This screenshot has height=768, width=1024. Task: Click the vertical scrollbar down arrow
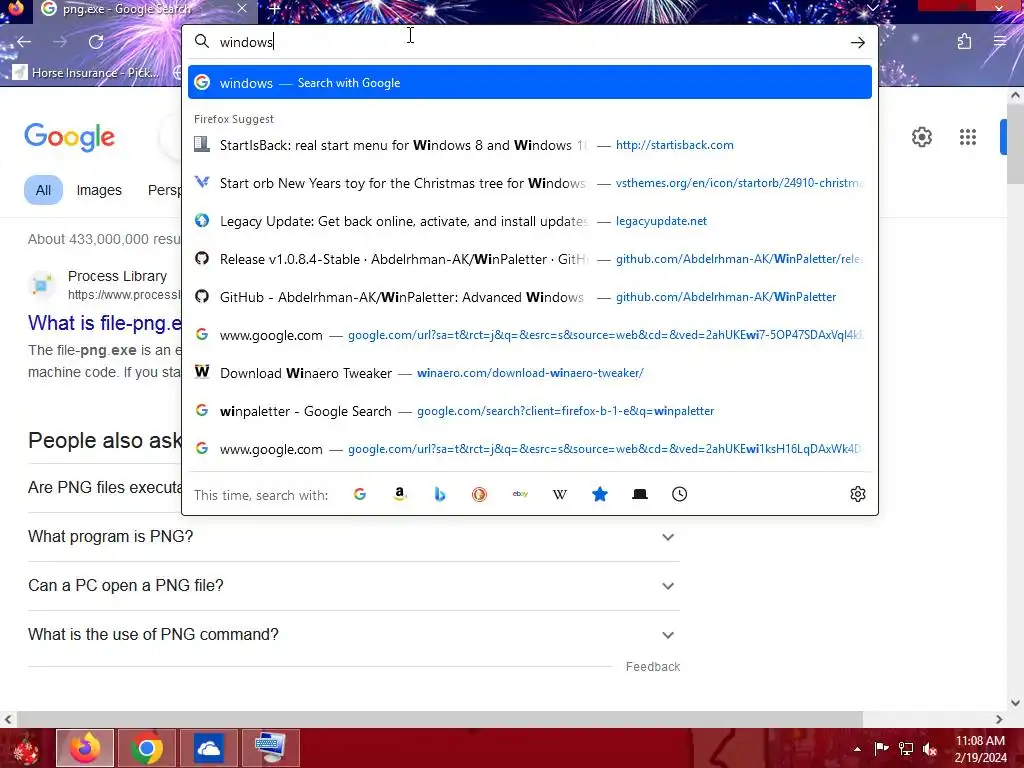[x=1015, y=703]
